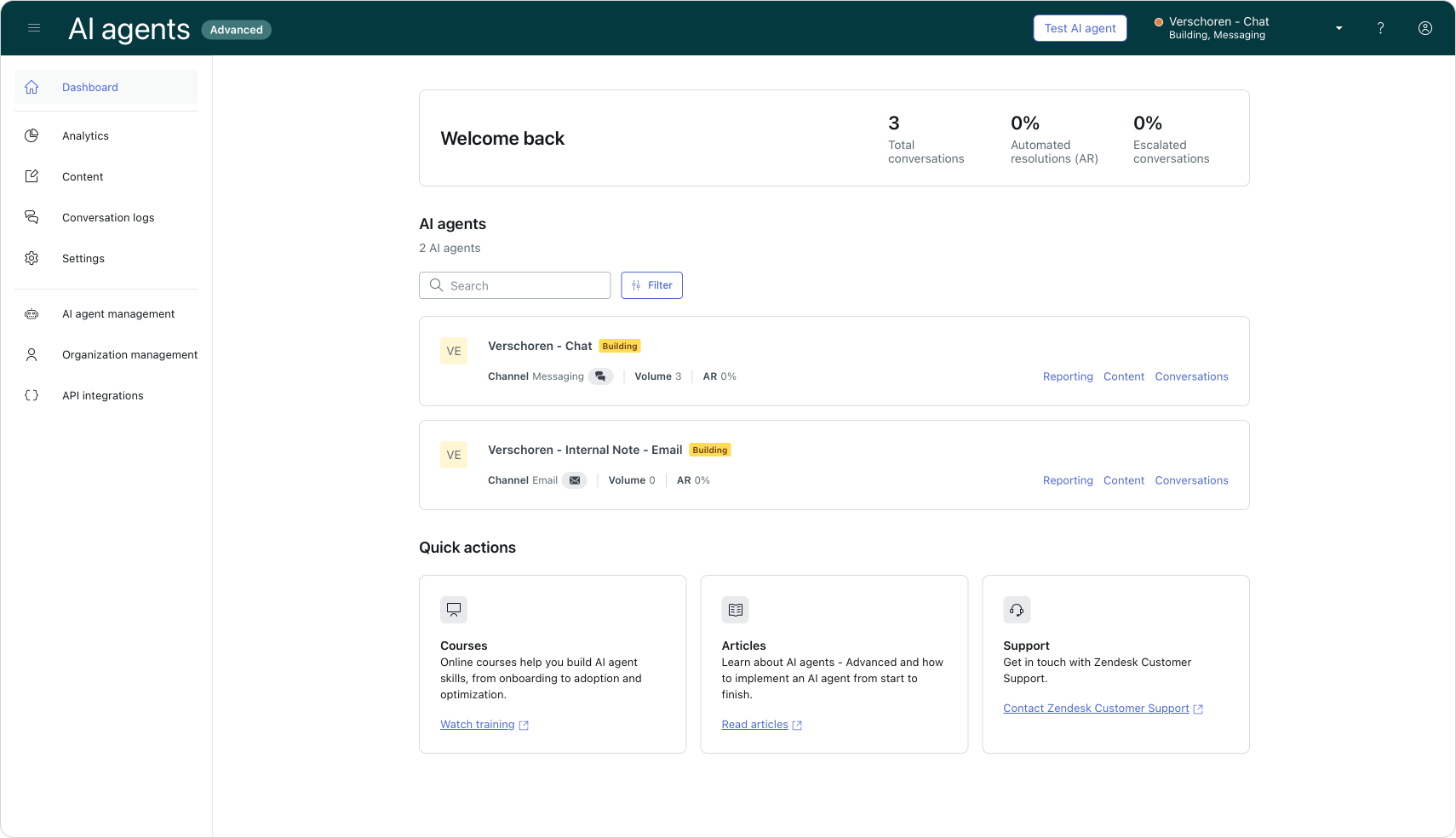Click the Analytics pie chart icon
Screen dimensions: 1456x838
point(32,135)
